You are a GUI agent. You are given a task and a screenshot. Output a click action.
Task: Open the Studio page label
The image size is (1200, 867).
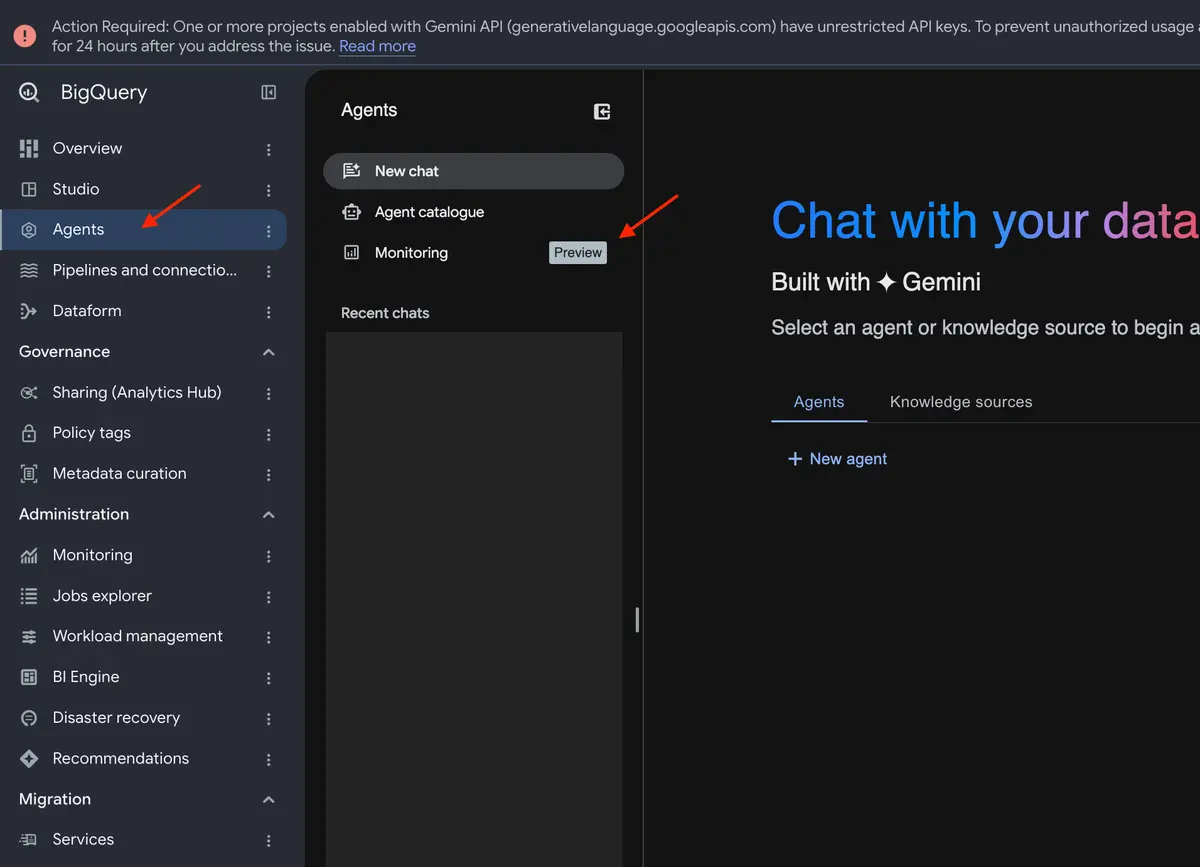tap(76, 189)
